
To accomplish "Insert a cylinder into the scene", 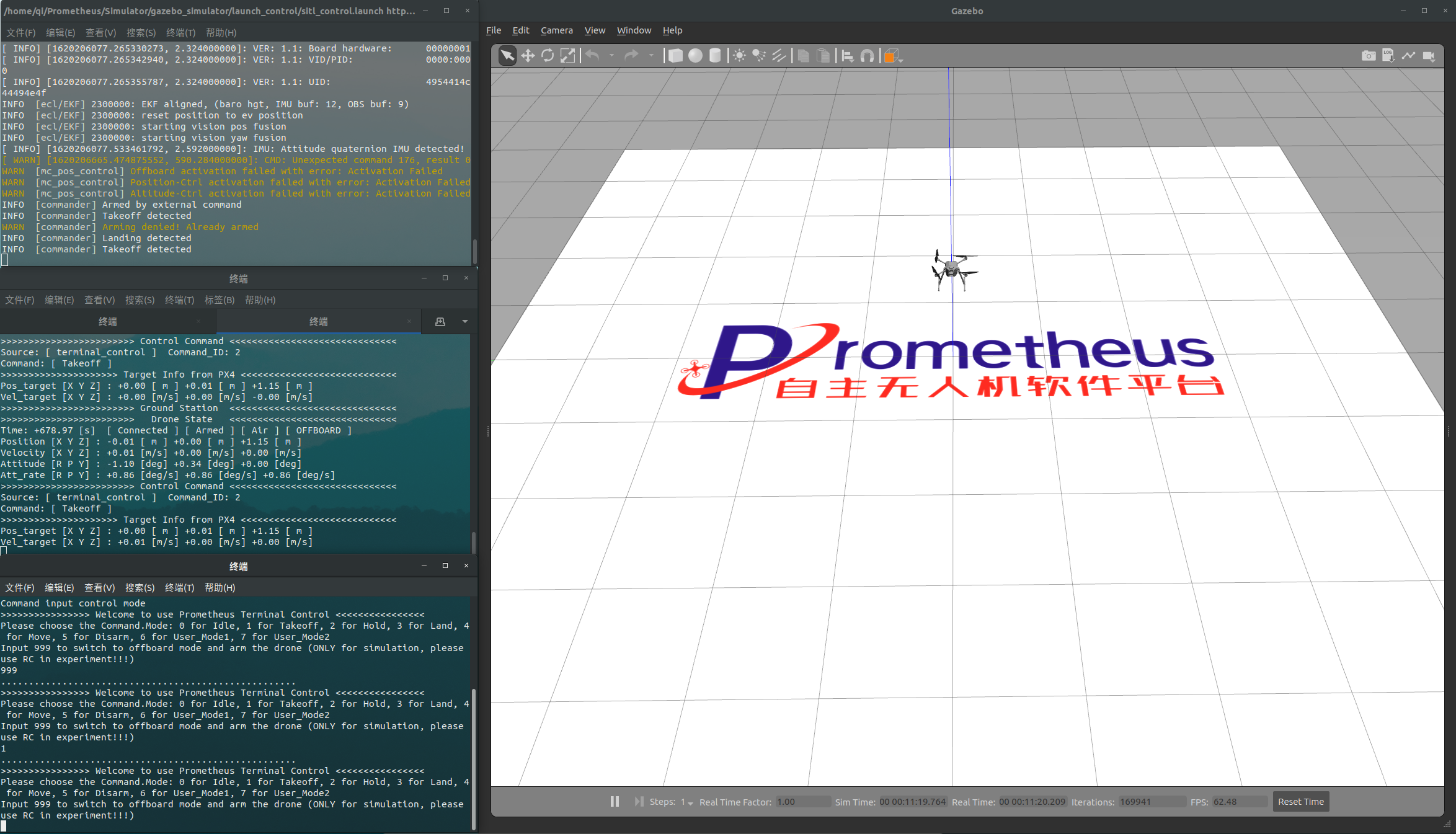I will point(715,56).
